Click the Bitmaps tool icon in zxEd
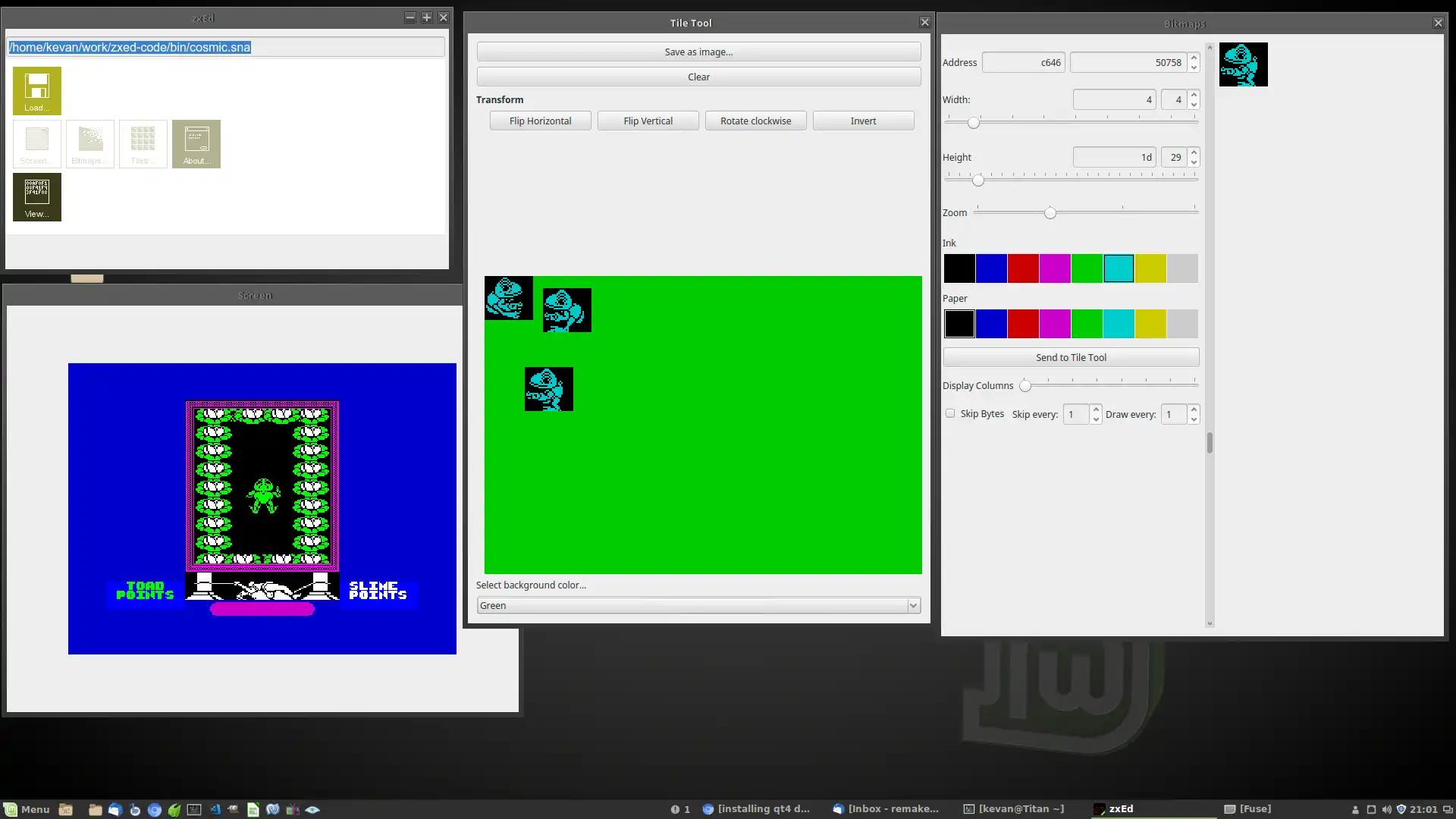This screenshot has height=819, width=1456. point(89,143)
